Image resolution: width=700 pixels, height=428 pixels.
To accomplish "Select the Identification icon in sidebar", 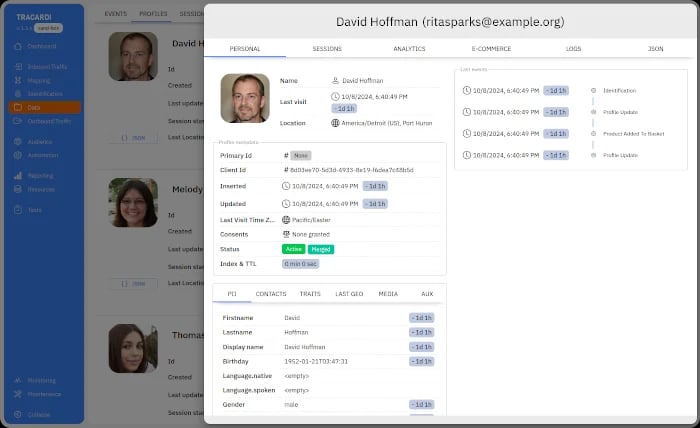I will tap(18, 94).
